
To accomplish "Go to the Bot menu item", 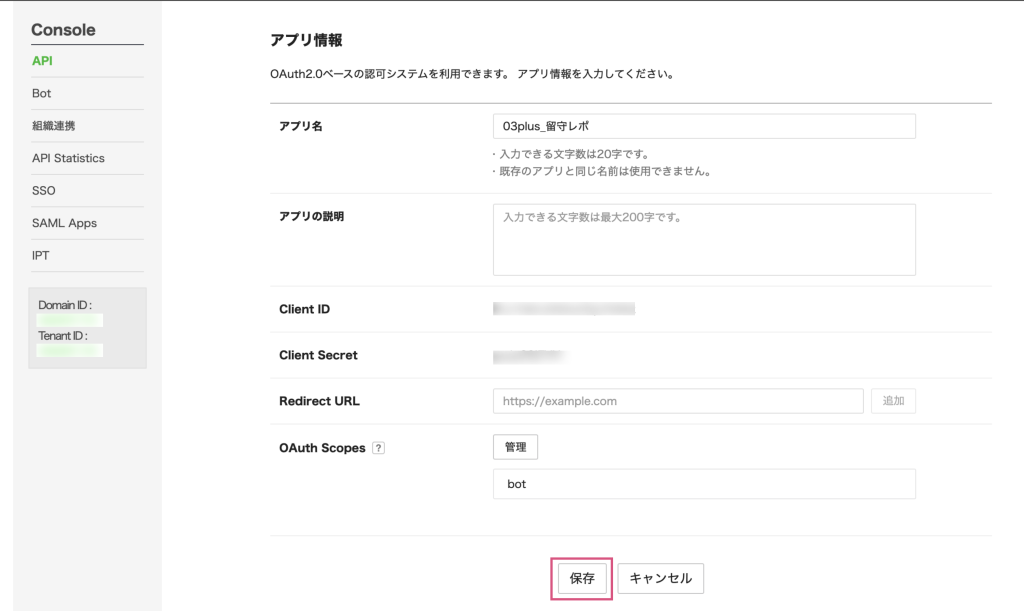I will [41, 93].
